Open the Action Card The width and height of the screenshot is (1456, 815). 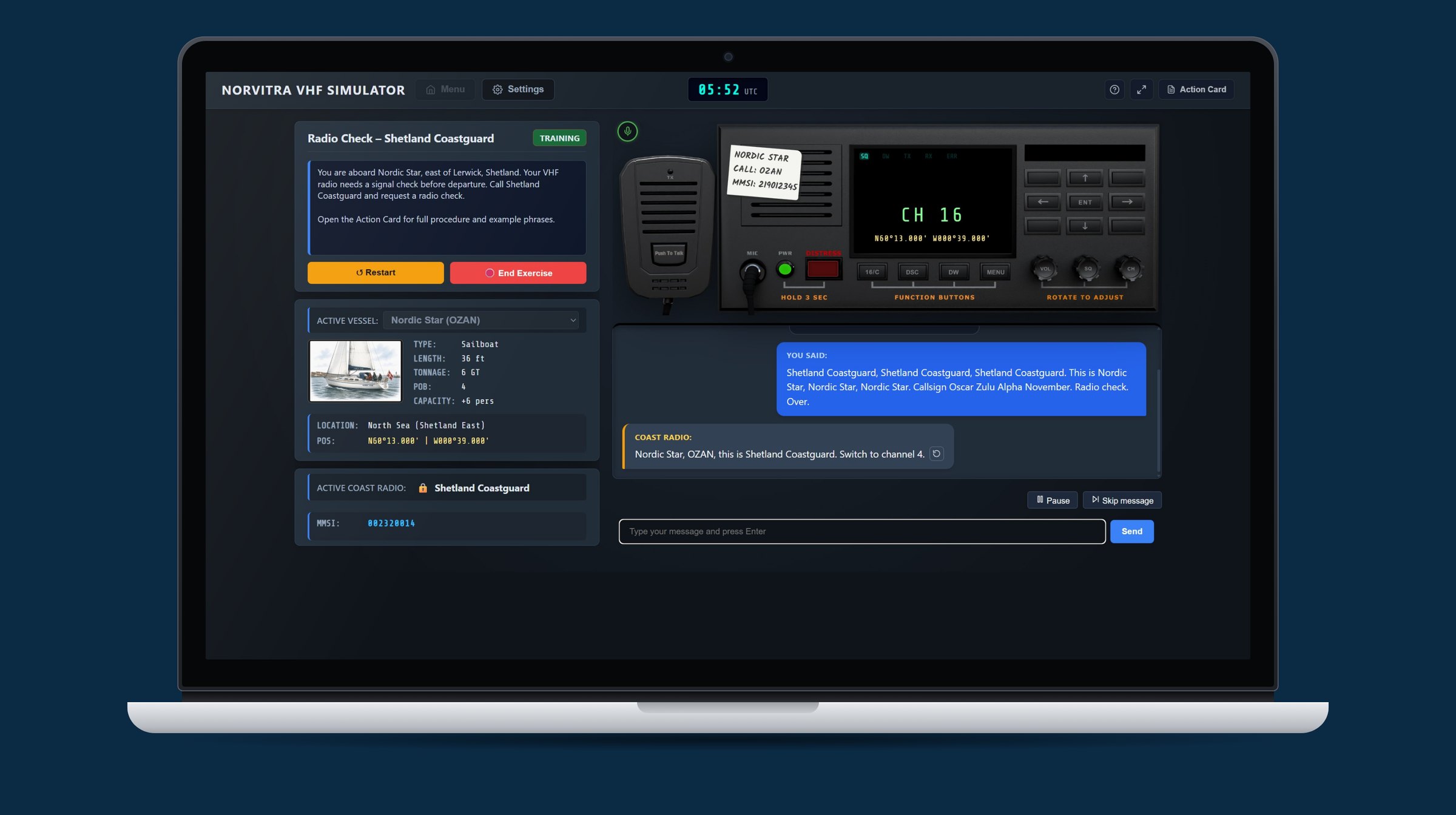tap(1196, 89)
